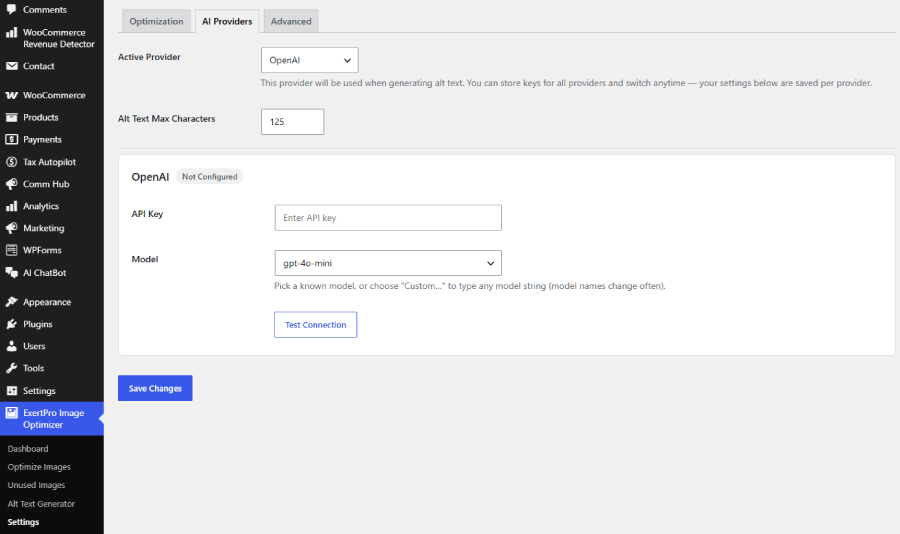Click the Appearance paintbrush icon
This screenshot has height=534, width=900.
click(x=11, y=302)
